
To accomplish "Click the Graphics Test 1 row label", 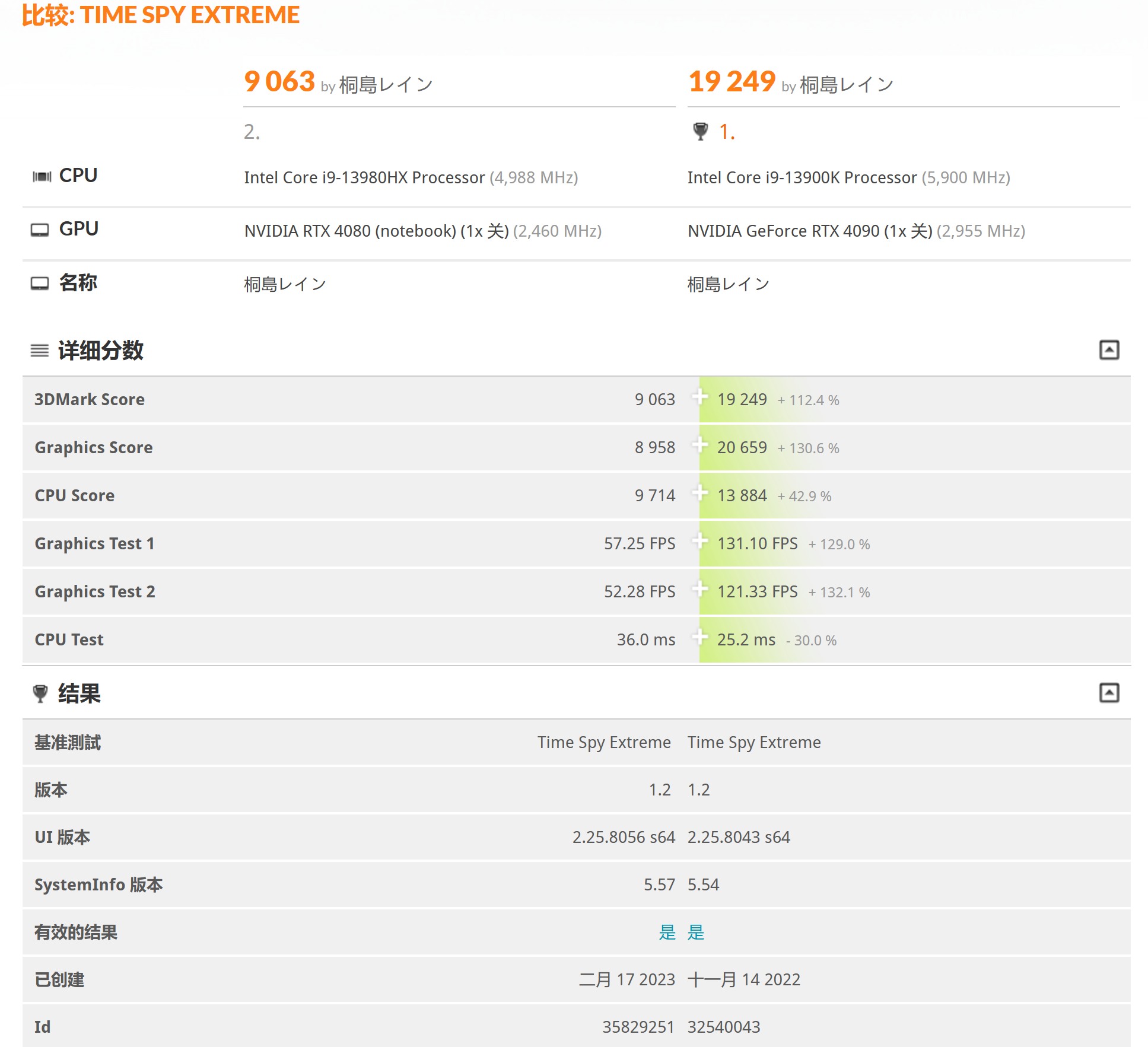I will pos(95,543).
